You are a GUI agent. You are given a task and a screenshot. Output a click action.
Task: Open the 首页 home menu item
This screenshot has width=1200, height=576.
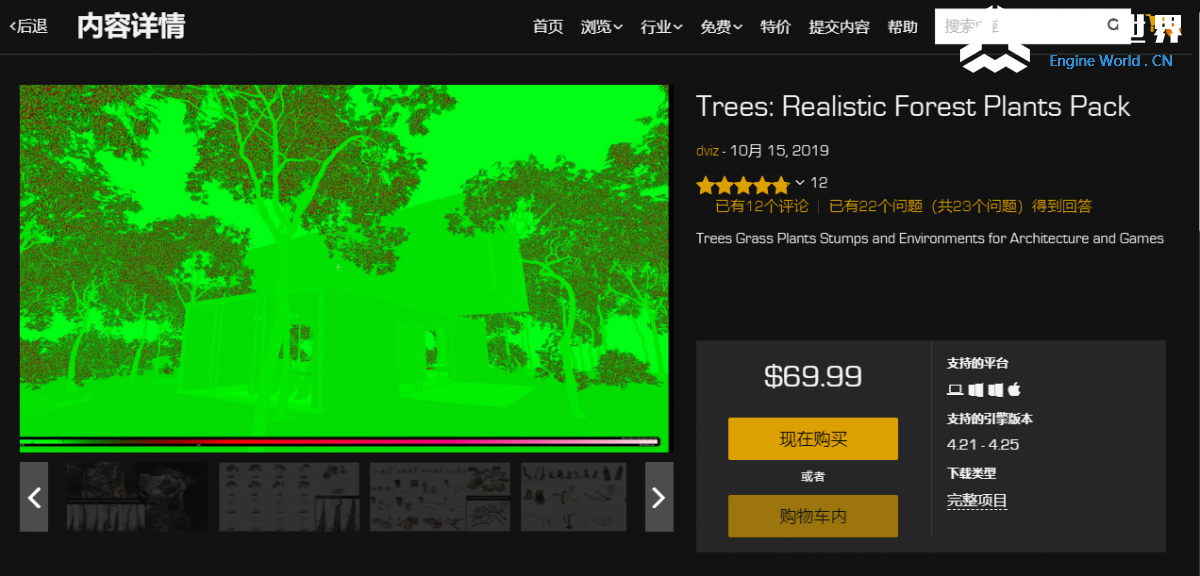pos(548,27)
